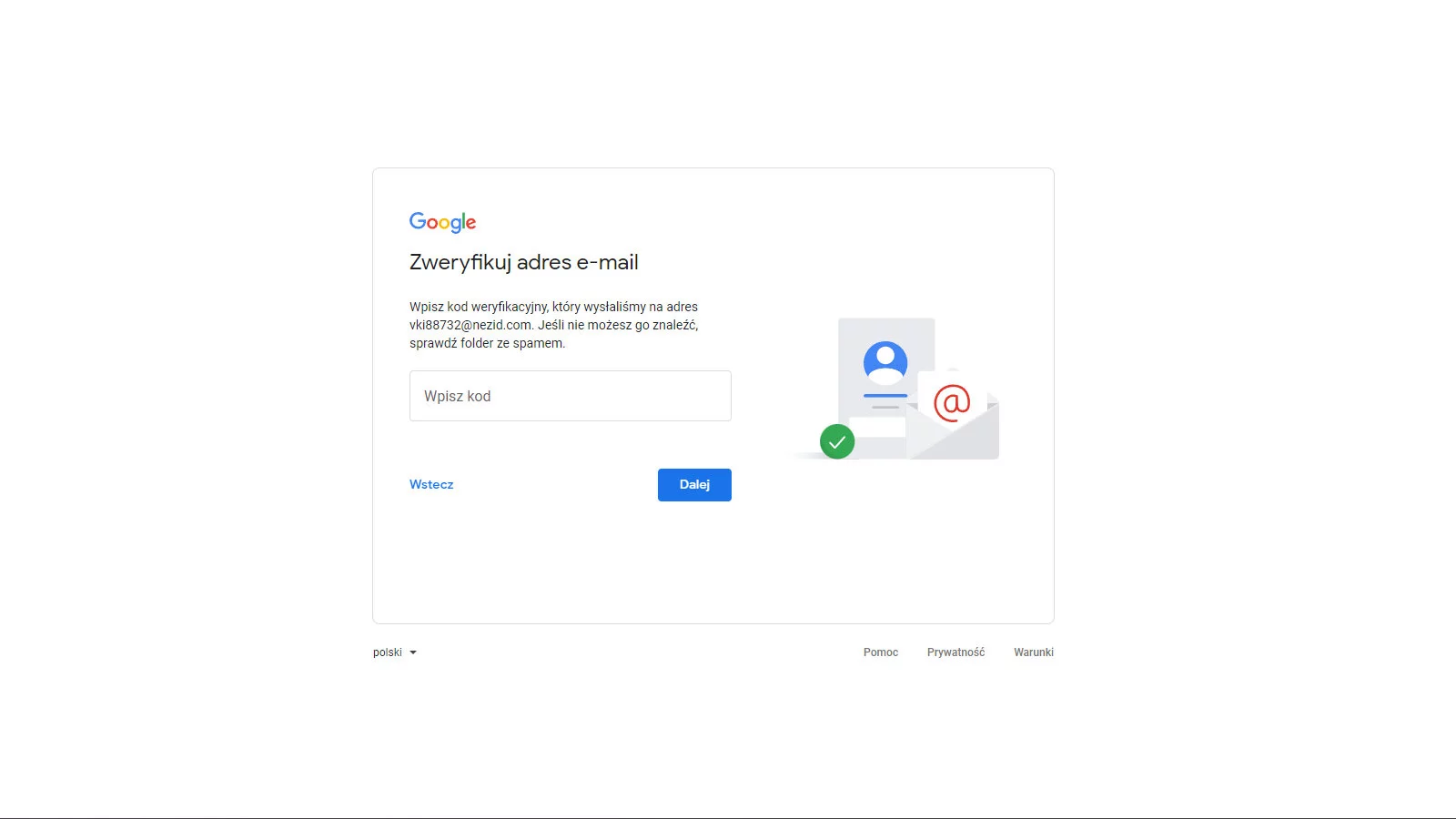Open the Warunki terms link
The width and height of the screenshot is (1456, 819).
click(1034, 652)
